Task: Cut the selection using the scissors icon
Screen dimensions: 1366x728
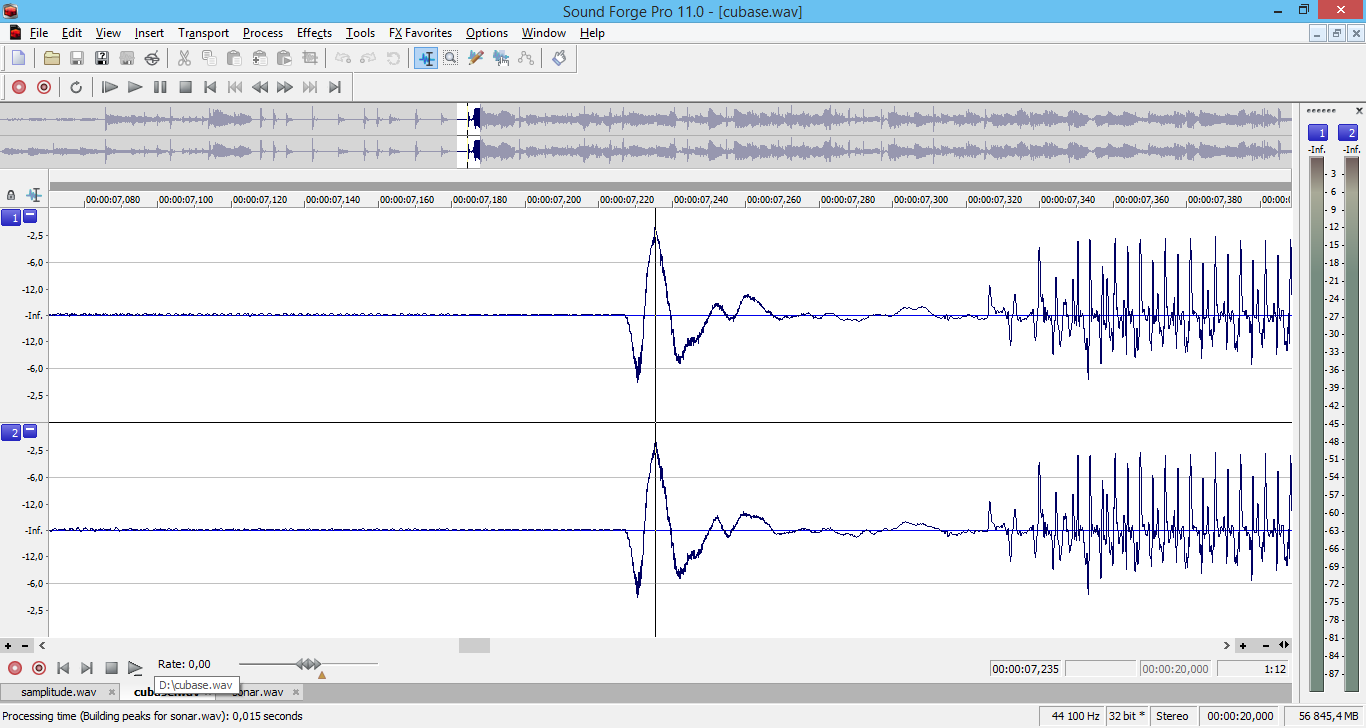Action: click(x=185, y=58)
